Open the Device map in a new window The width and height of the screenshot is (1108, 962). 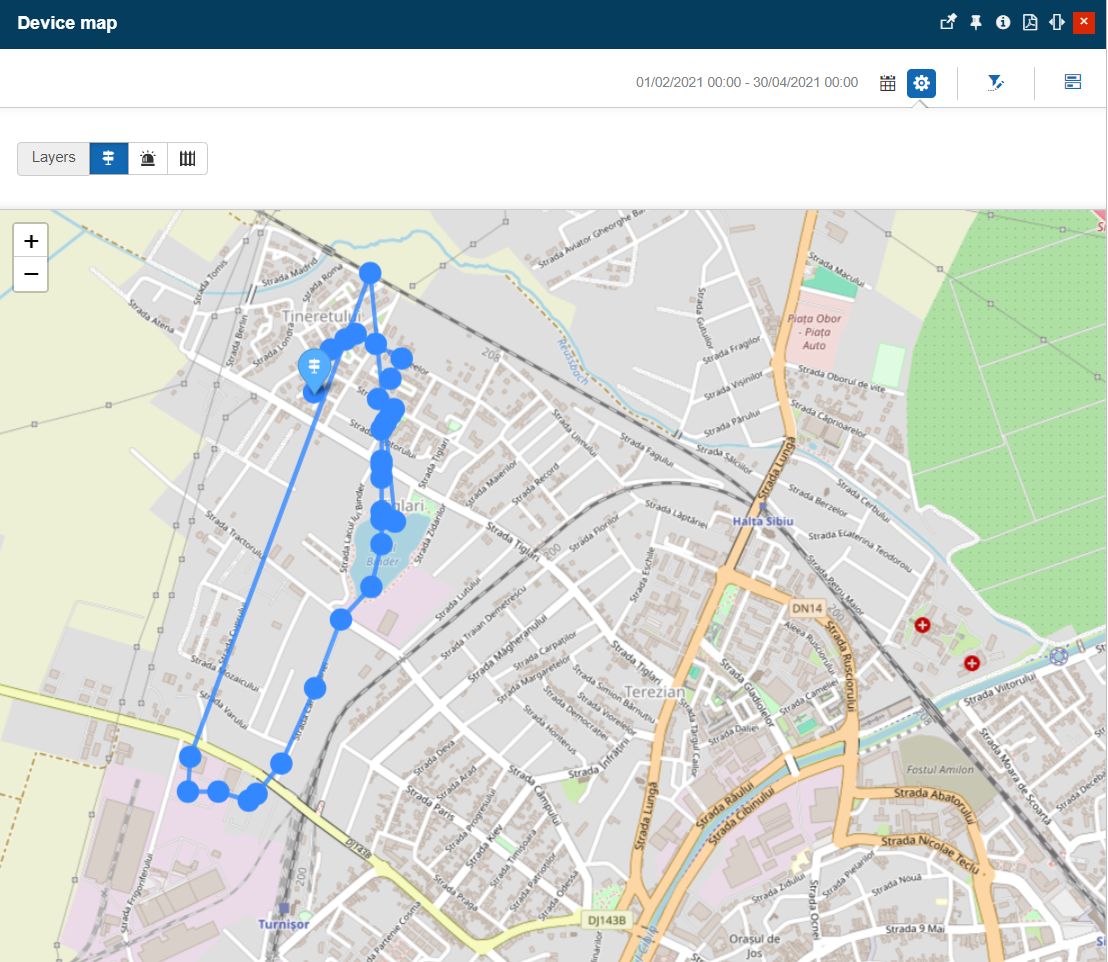[x=947, y=21]
